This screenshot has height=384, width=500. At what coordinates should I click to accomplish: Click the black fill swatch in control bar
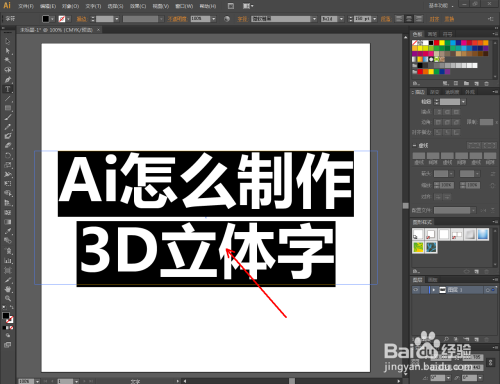tap(46, 19)
